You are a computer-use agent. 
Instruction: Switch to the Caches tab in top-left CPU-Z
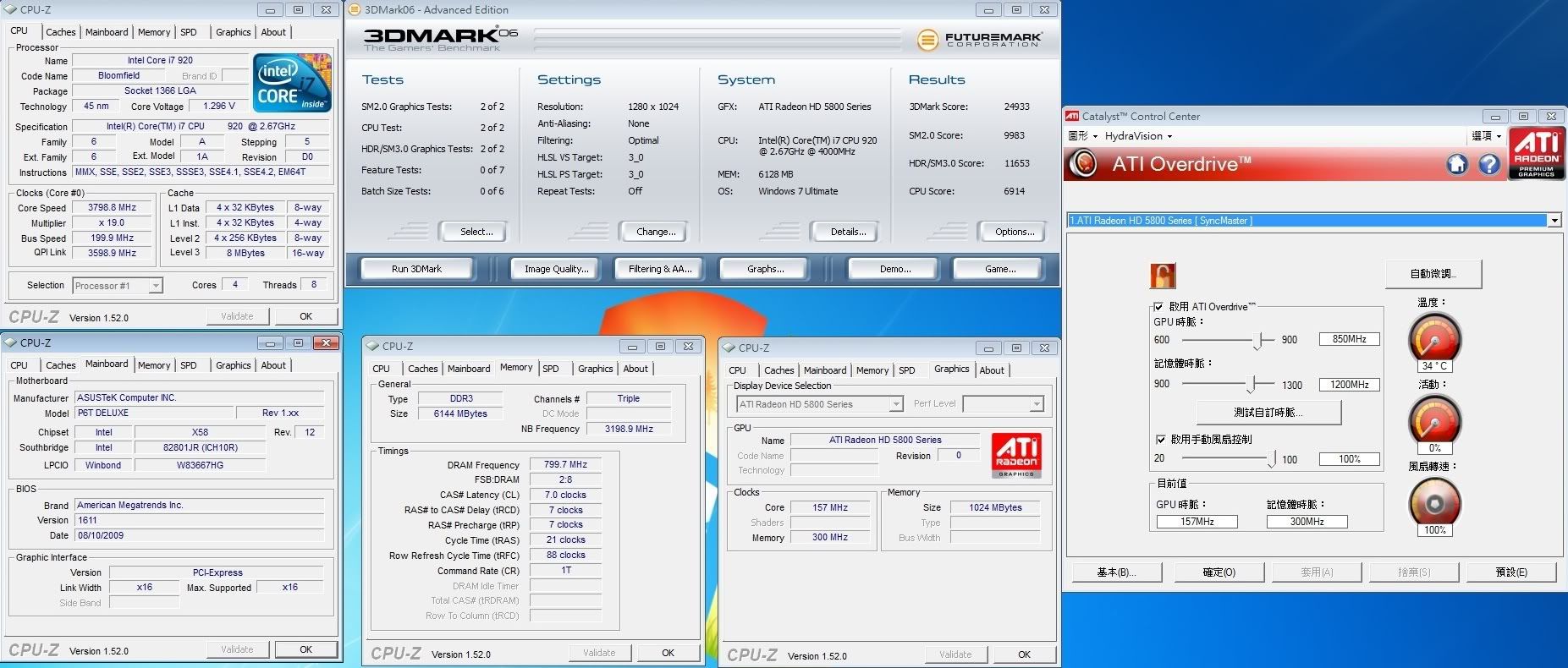tap(60, 32)
